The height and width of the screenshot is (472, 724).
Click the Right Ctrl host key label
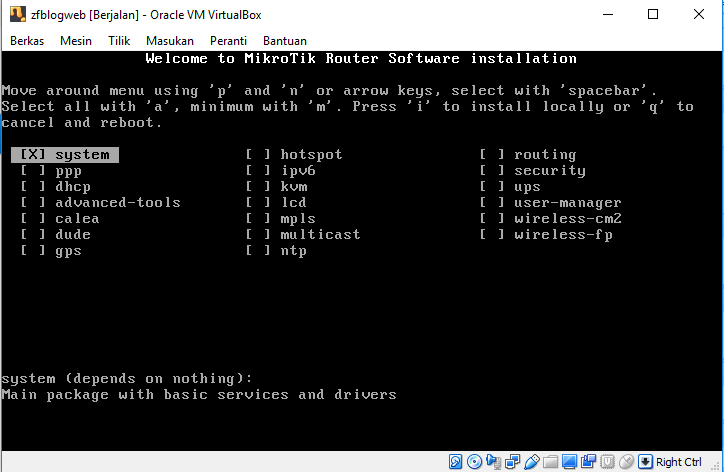pyautogui.click(x=678, y=462)
